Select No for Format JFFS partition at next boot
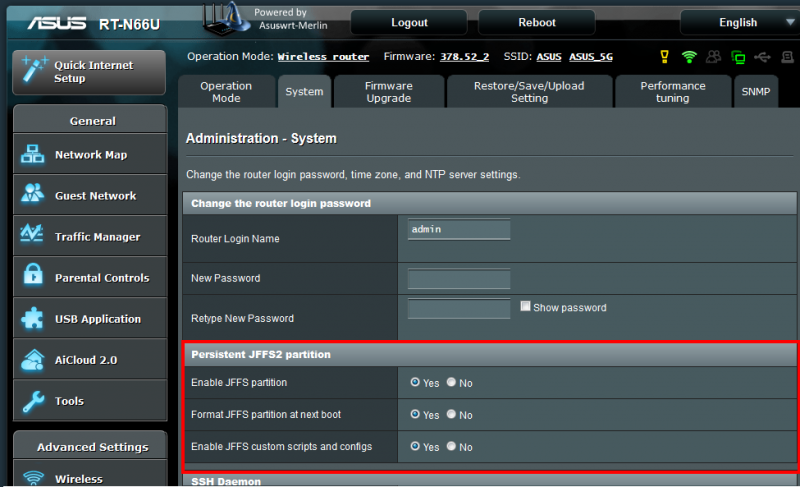 click(x=452, y=415)
